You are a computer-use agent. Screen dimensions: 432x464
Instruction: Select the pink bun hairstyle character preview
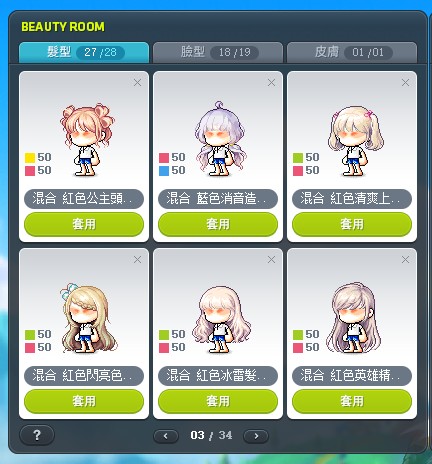point(88,140)
